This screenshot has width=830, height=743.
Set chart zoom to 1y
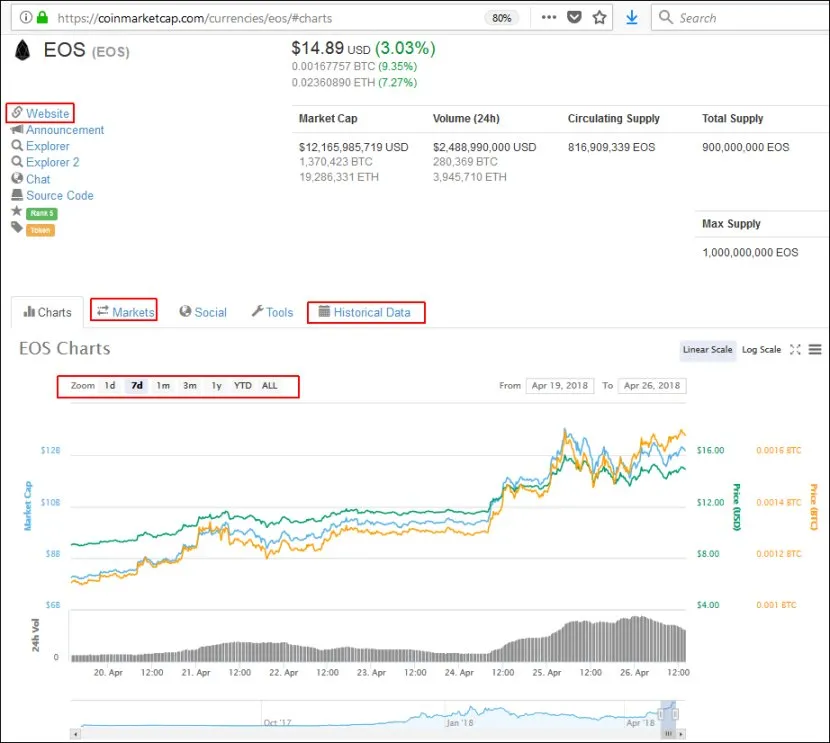click(x=216, y=386)
